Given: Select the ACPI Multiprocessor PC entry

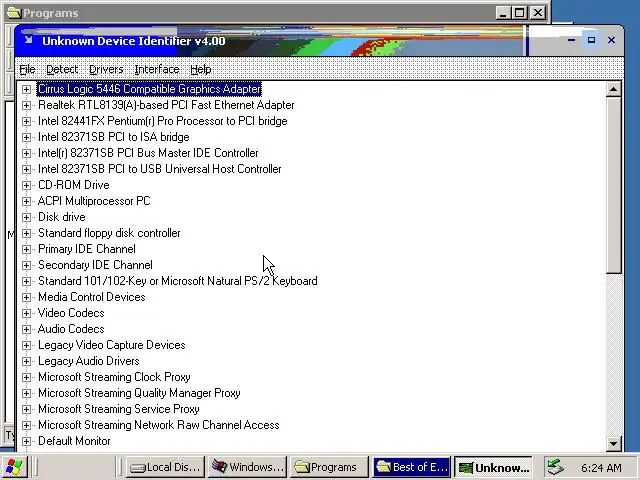Looking at the screenshot, I should click(x=94, y=201).
